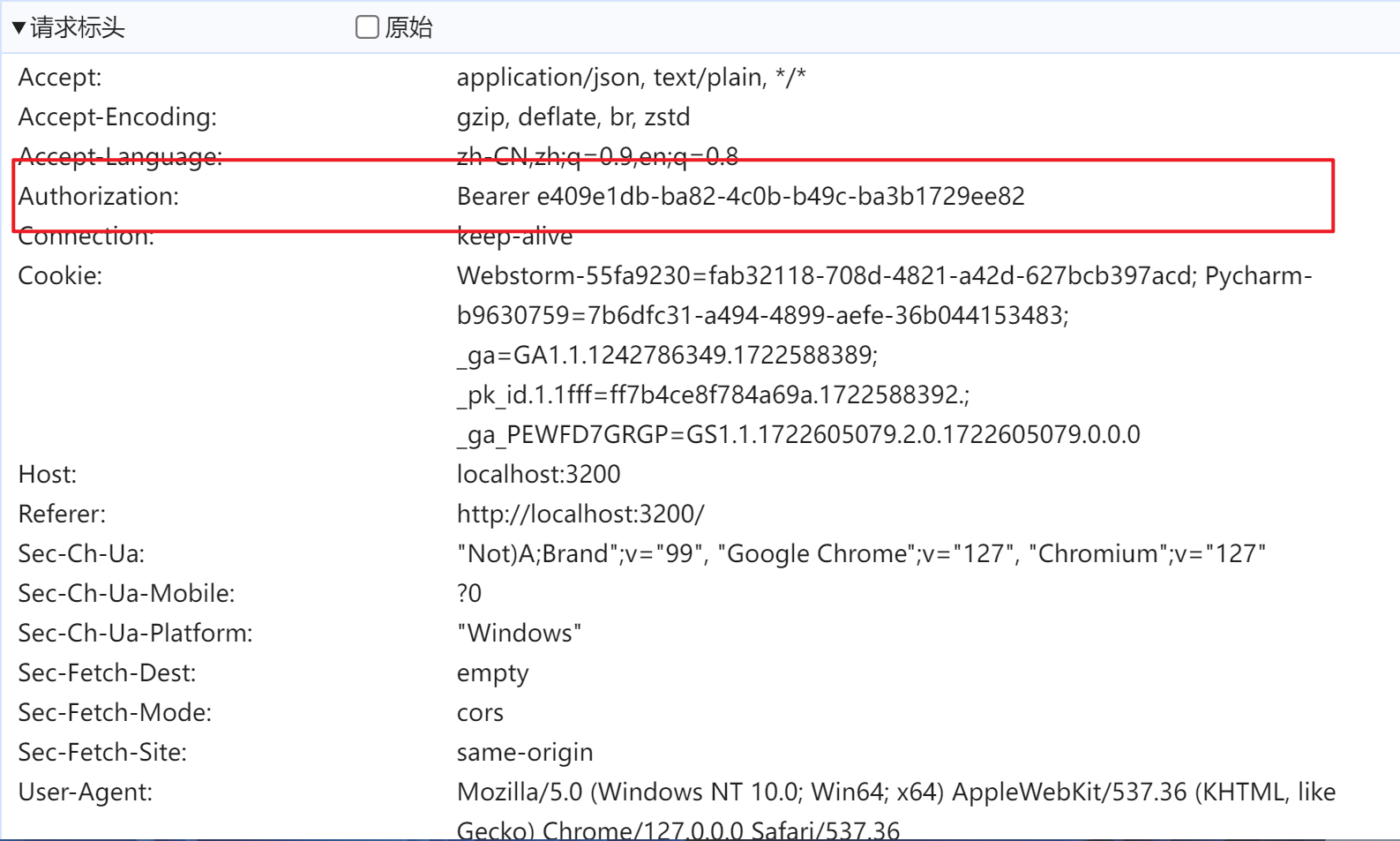Viewport: 1400px width, 841px height.
Task: Select the _pk_id.1.1fff cookie line
Action: 714,395
